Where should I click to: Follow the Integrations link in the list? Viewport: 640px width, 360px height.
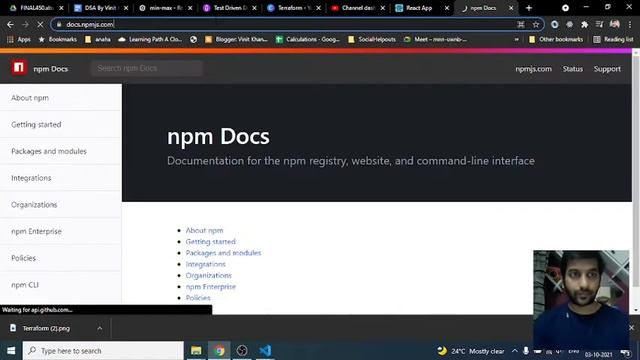click(x=205, y=264)
